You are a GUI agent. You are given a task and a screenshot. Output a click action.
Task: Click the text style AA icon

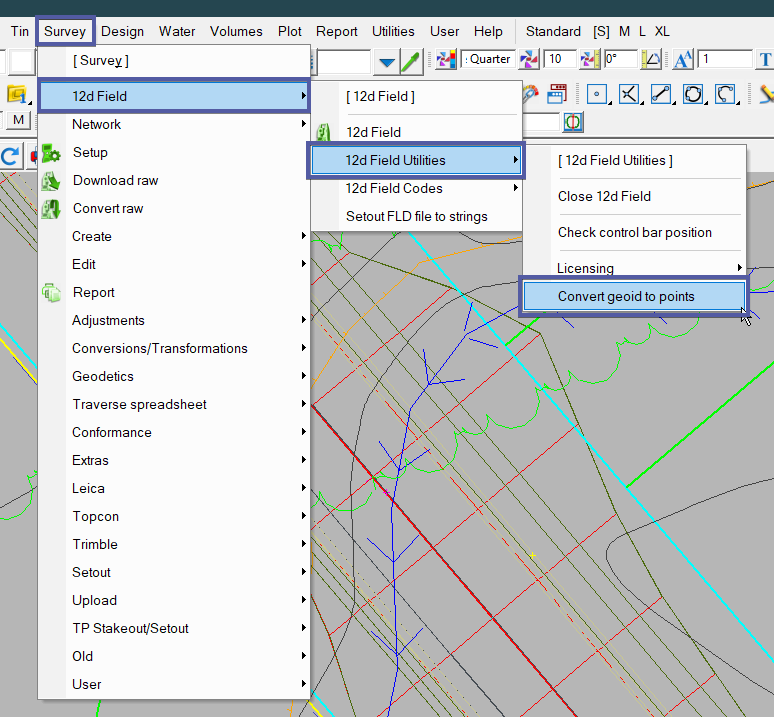point(683,60)
